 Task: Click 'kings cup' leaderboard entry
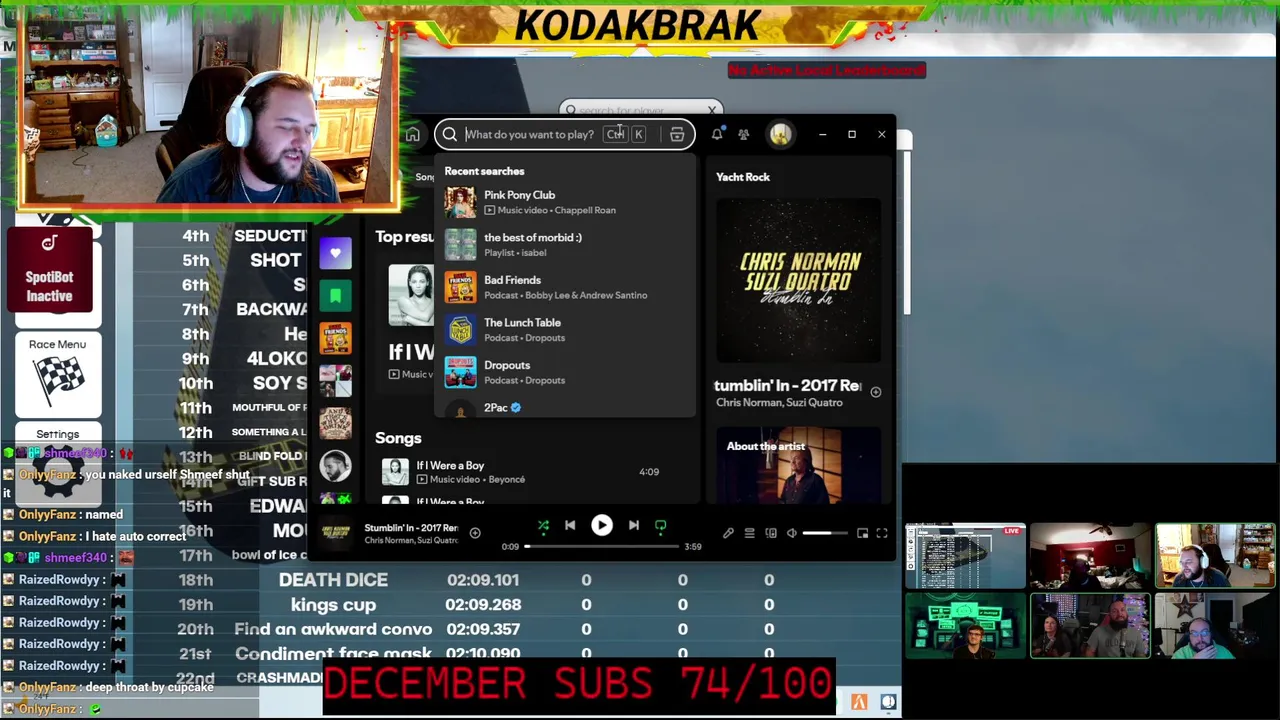(333, 605)
